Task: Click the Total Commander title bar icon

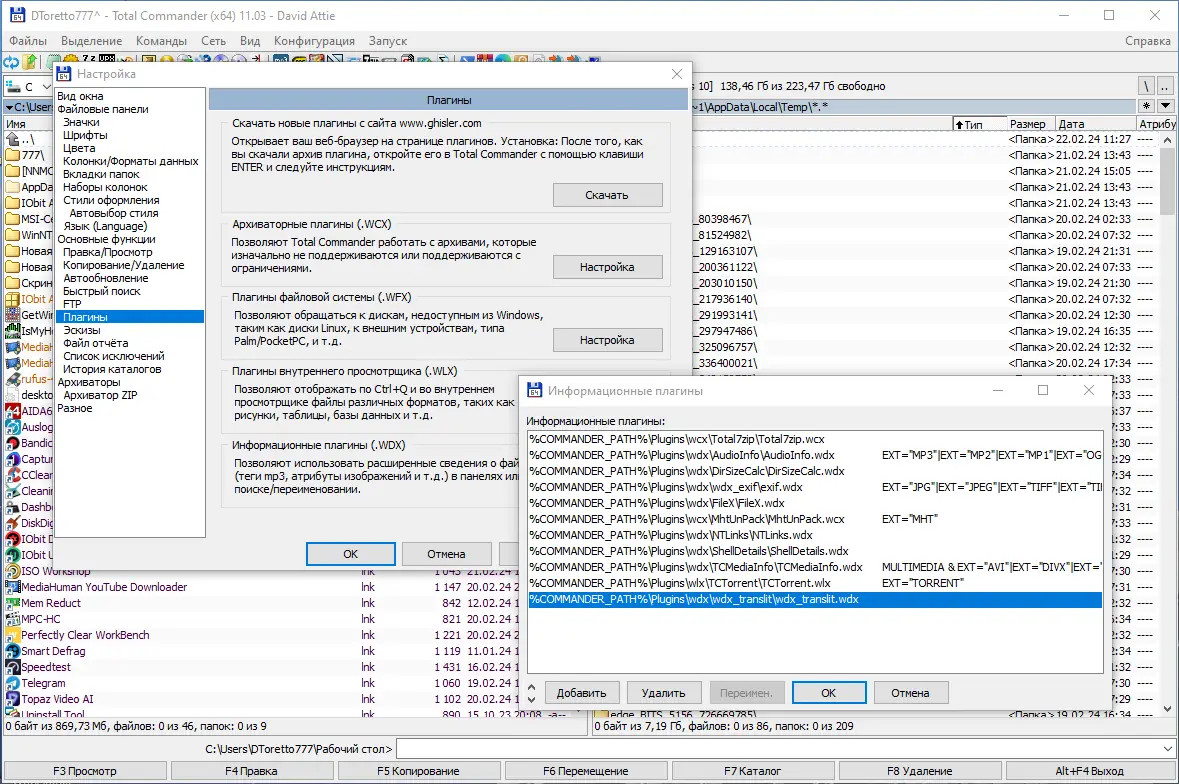Action: pos(17,15)
